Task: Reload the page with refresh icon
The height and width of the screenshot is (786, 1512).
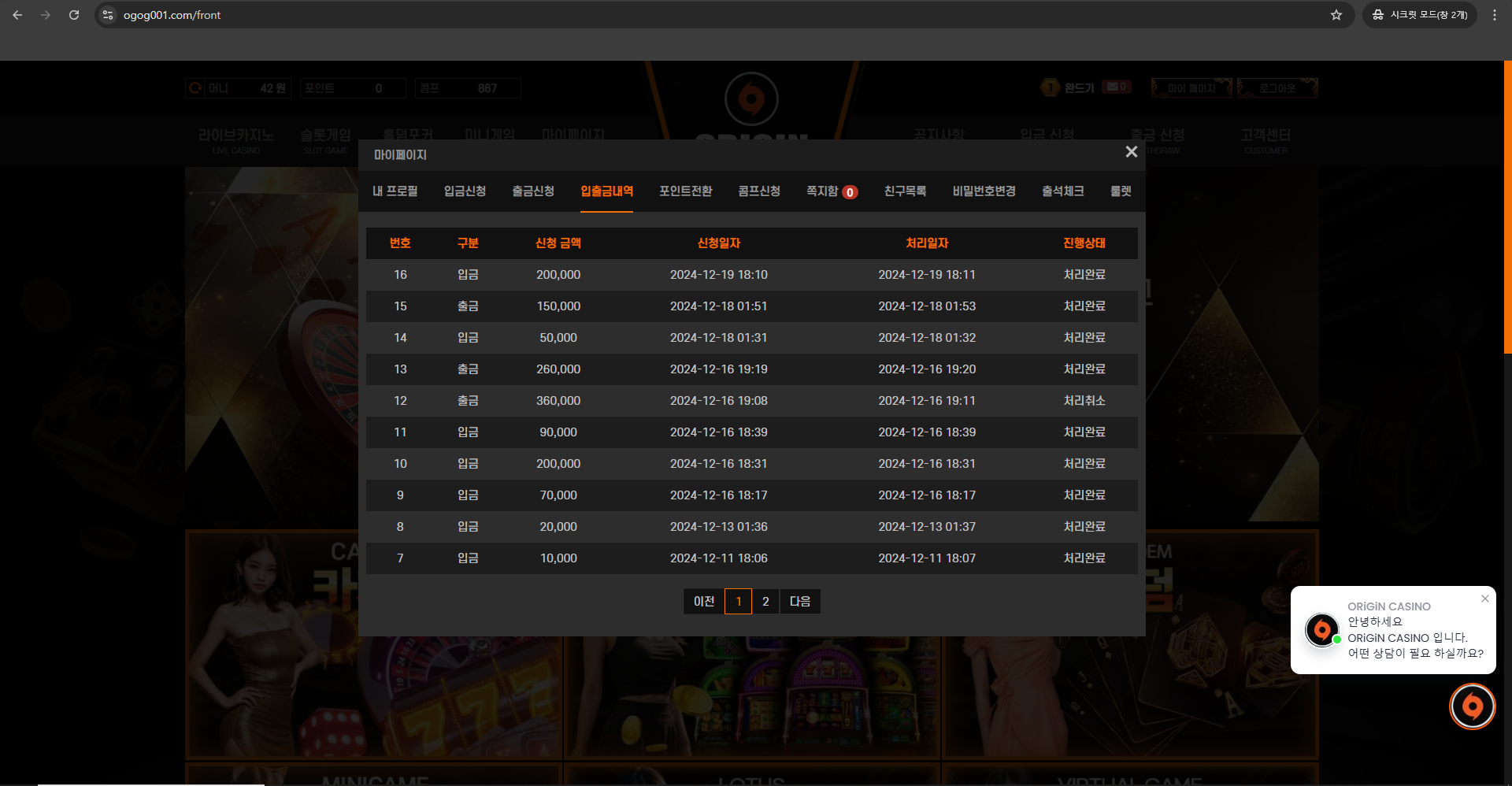Action: coord(74,15)
